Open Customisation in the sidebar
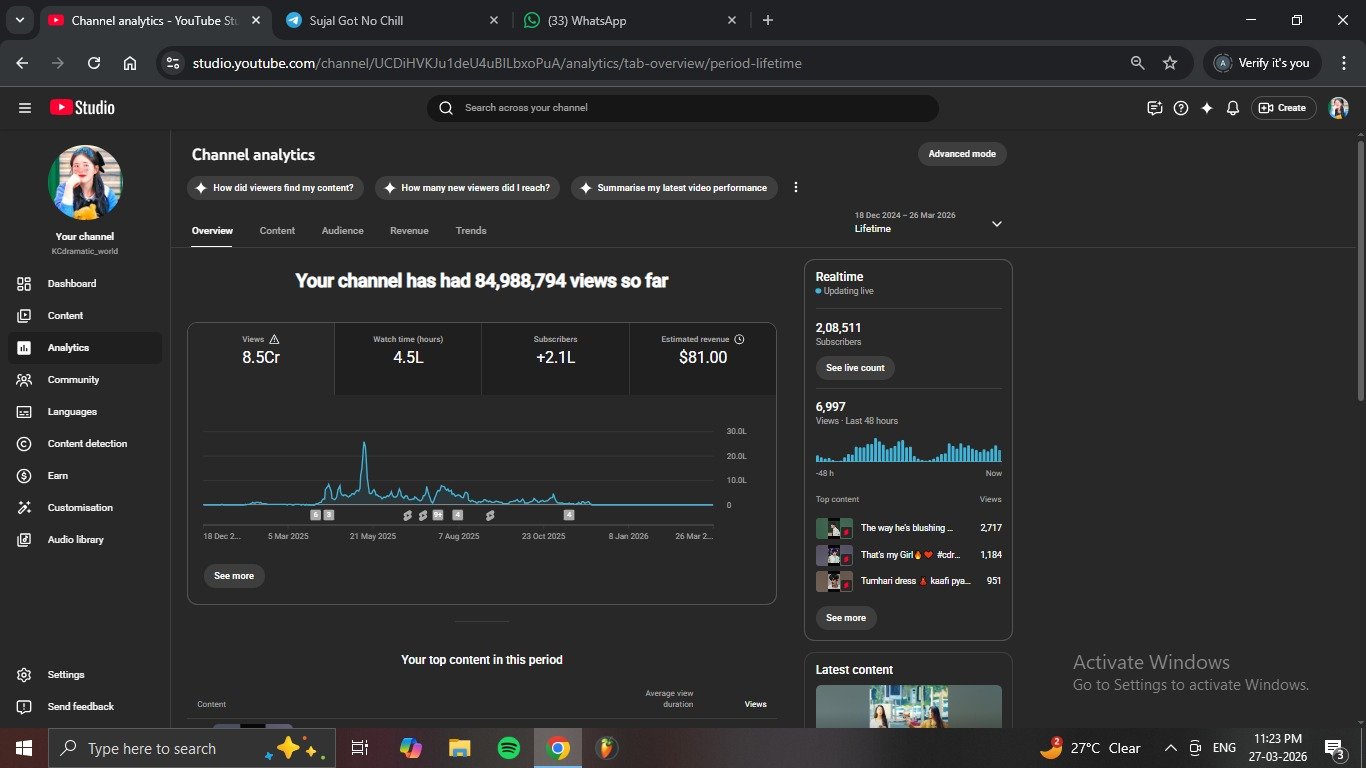 80,508
